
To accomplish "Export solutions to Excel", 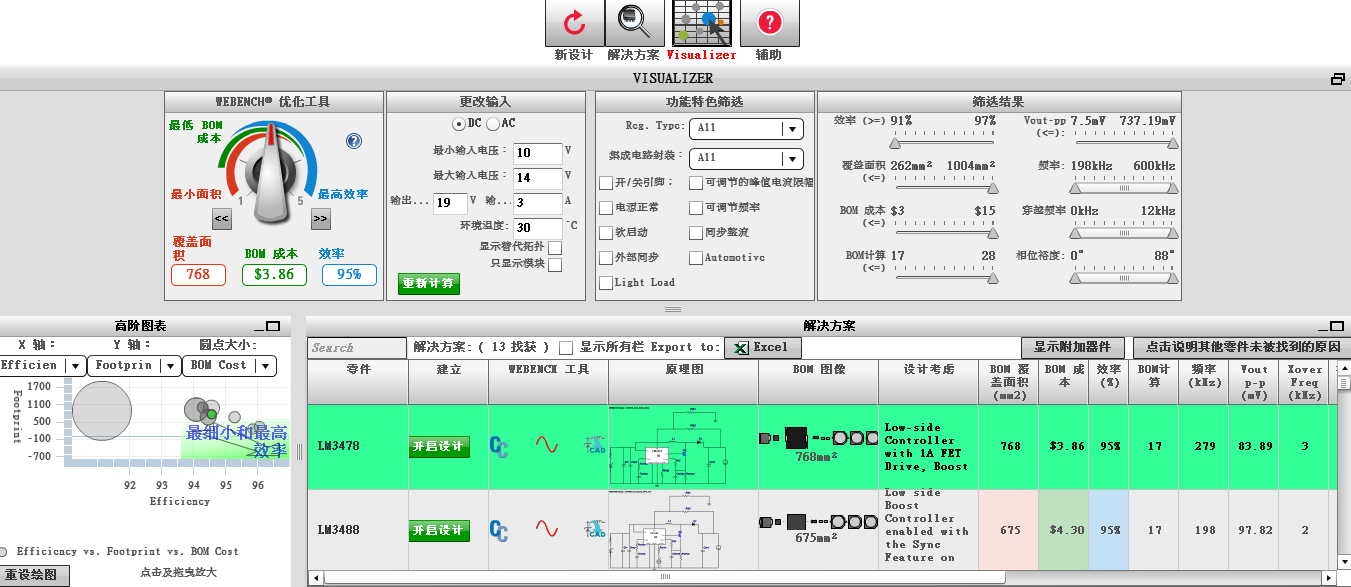I will coord(762,348).
